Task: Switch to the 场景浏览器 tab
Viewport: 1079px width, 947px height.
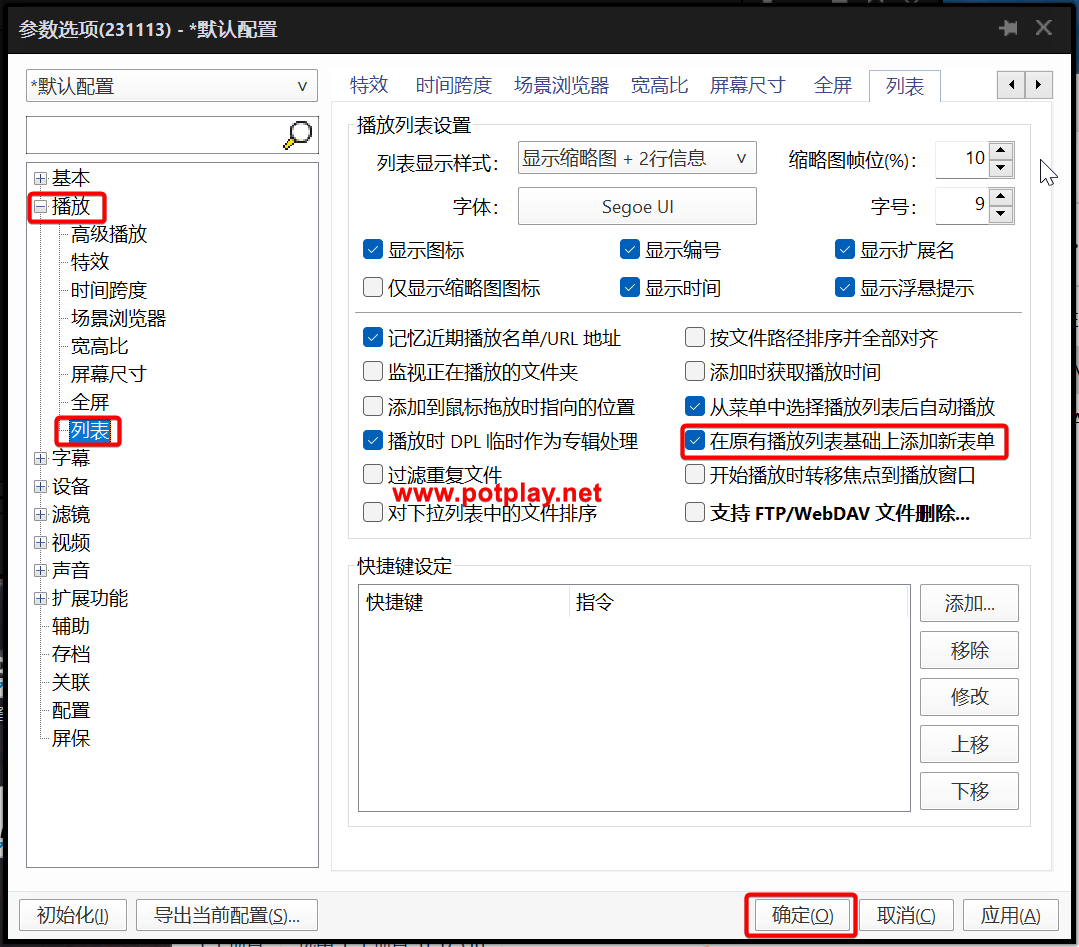Action: (562, 85)
